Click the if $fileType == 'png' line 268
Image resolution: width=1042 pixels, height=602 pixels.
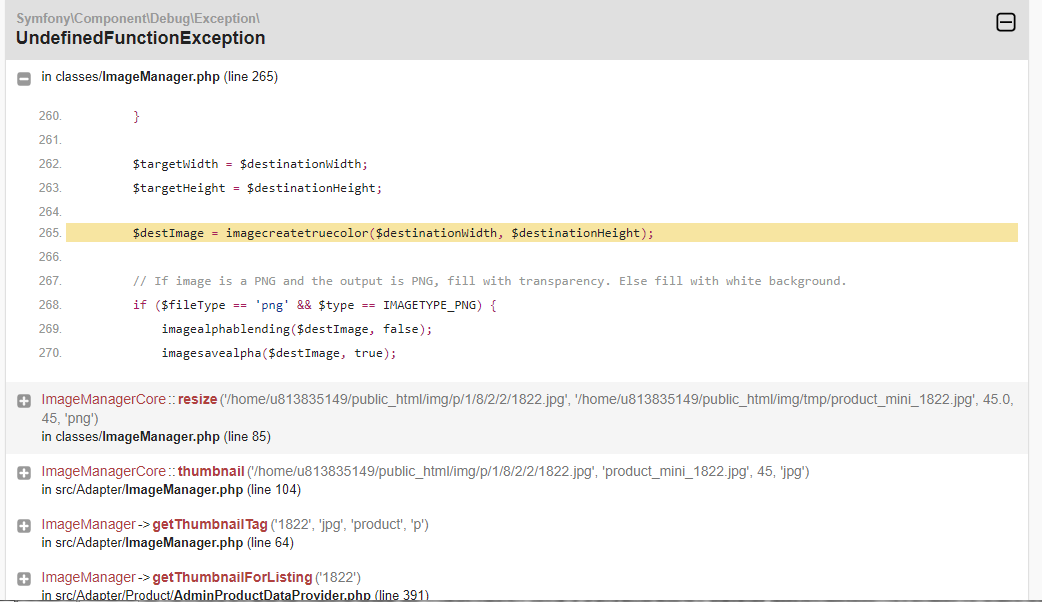(x=314, y=305)
